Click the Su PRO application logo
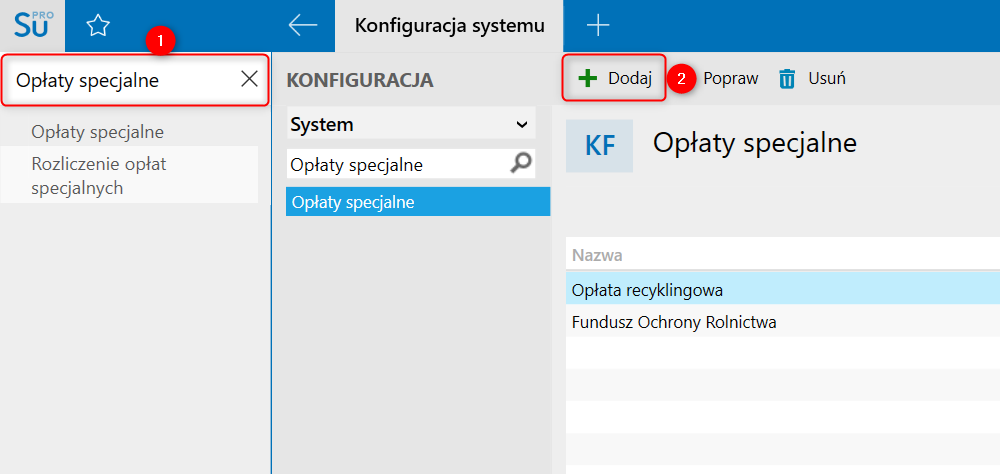Image resolution: width=1000 pixels, height=474 pixels. 32,26
